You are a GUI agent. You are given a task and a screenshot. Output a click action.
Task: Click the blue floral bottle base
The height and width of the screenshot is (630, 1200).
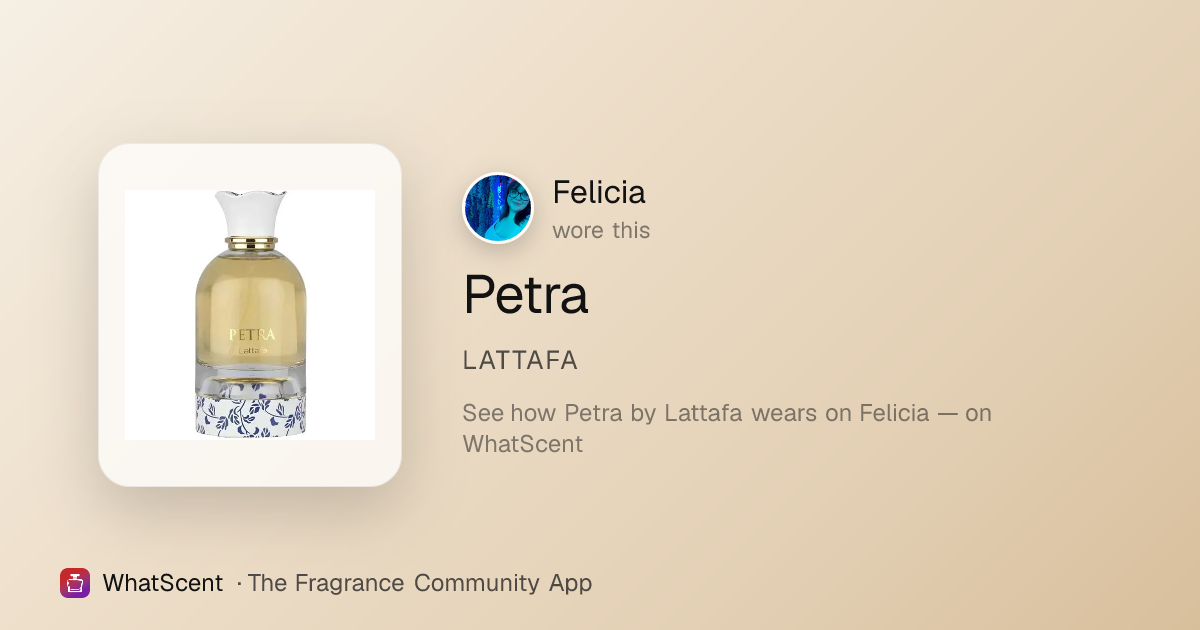pyautogui.click(x=251, y=415)
